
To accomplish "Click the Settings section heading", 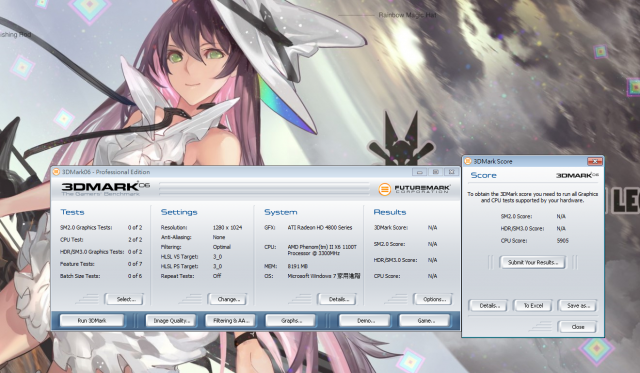I will tap(179, 212).
